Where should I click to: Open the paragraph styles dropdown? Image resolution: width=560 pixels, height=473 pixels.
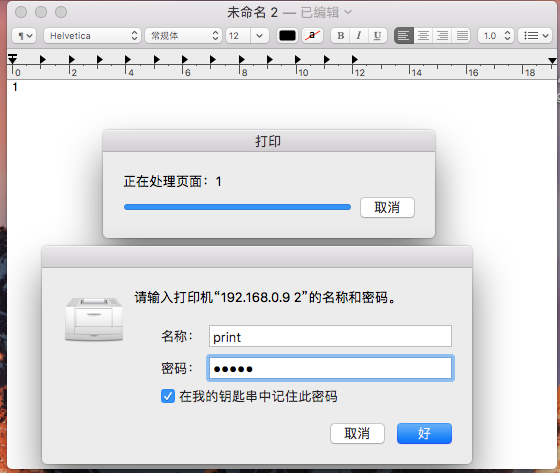click(x=24, y=36)
